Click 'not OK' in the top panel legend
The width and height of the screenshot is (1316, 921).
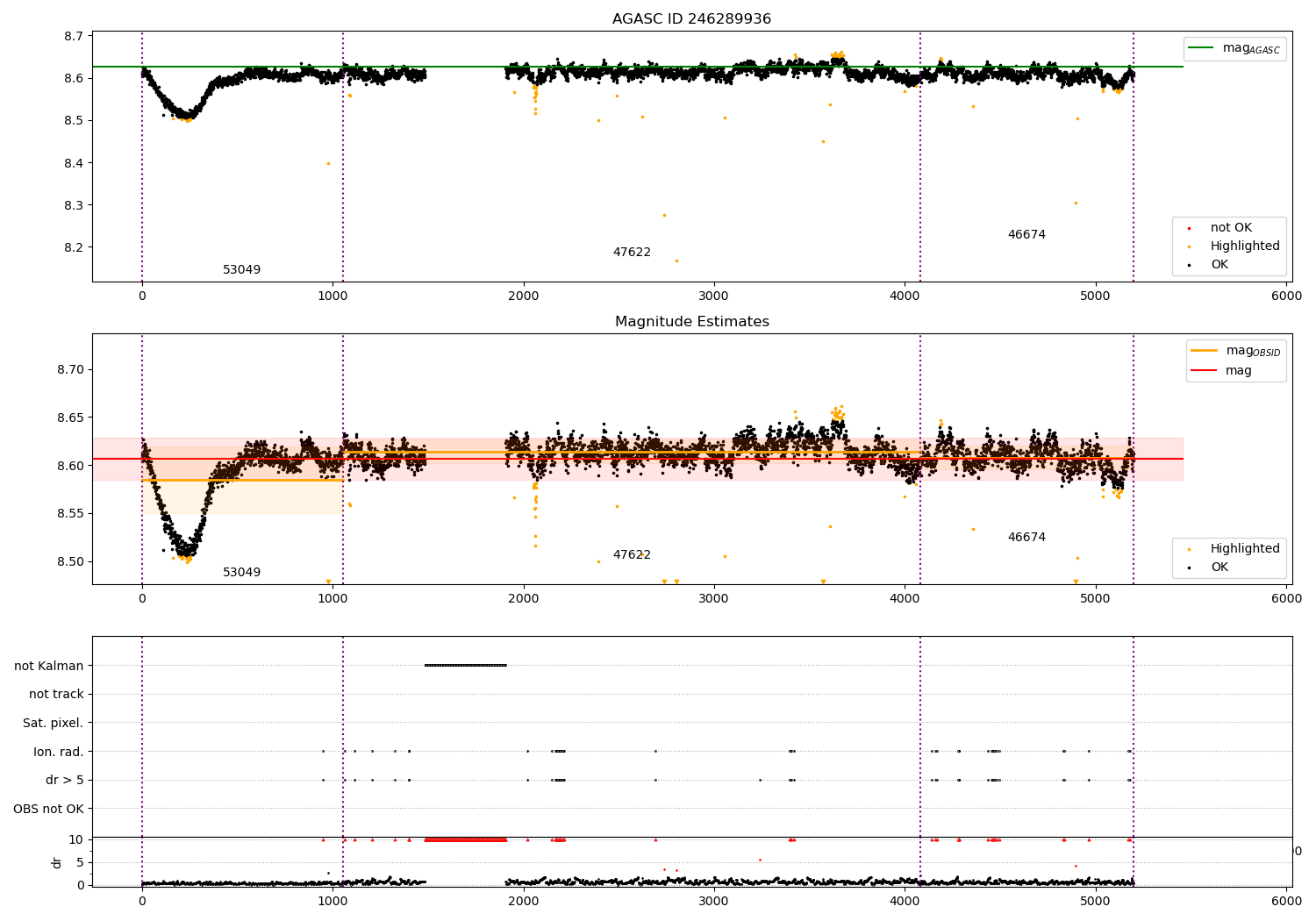tap(1231, 228)
